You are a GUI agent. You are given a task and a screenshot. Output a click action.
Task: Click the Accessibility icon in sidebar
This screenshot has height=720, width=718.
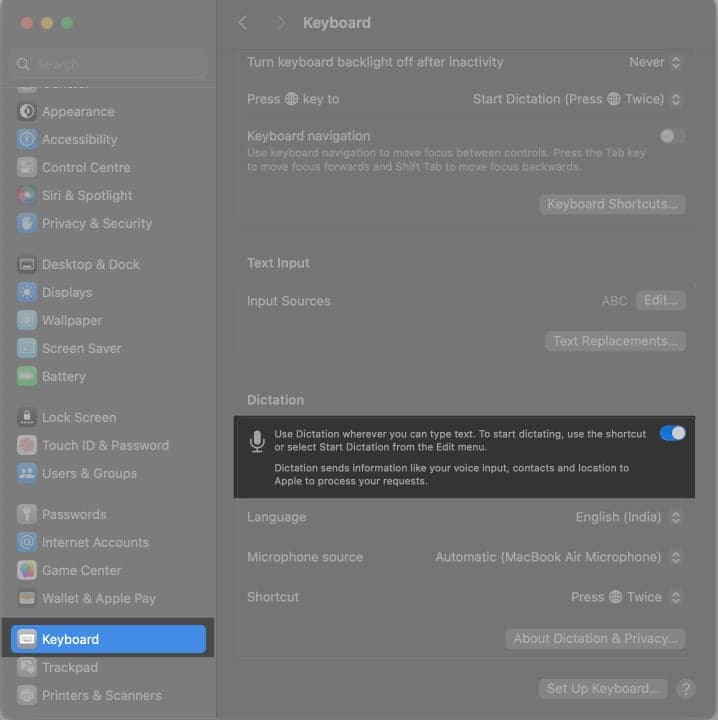tap(27, 139)
